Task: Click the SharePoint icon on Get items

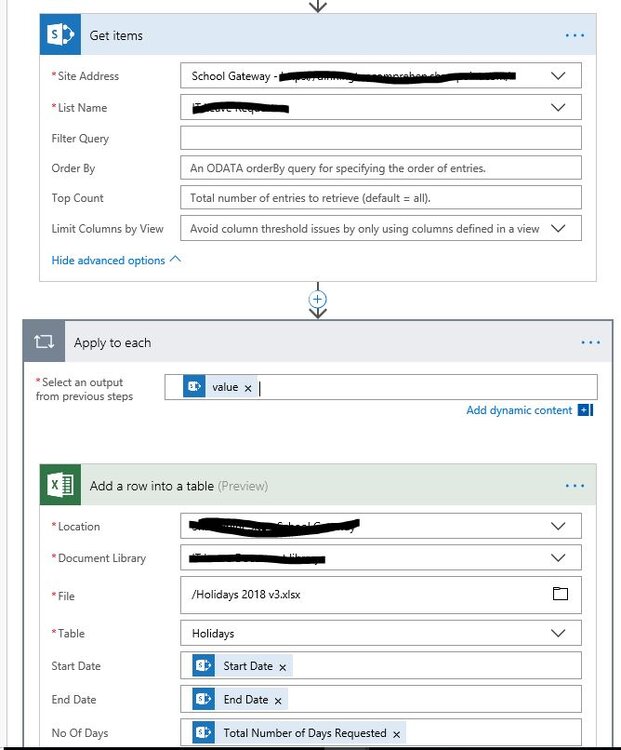Action: click(60, 35)
